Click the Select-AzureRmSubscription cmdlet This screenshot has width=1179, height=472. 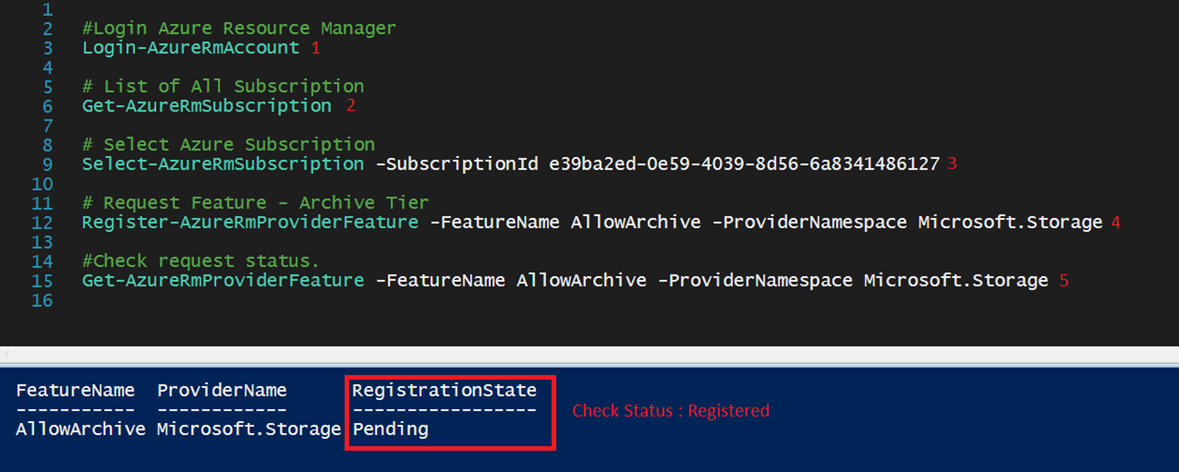pos(223,164)
